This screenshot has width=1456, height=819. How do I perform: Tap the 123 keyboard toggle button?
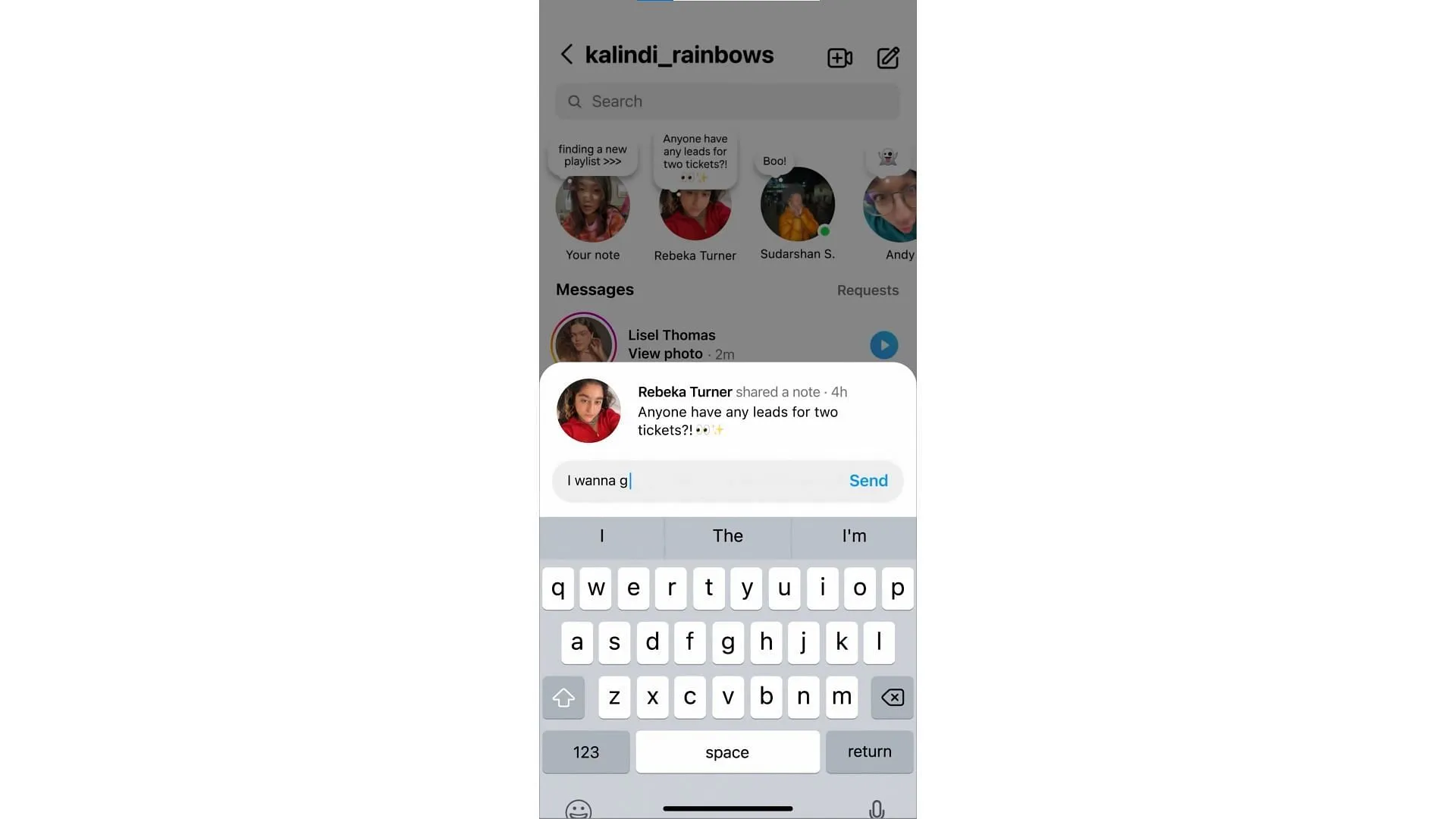coord(585,752)
